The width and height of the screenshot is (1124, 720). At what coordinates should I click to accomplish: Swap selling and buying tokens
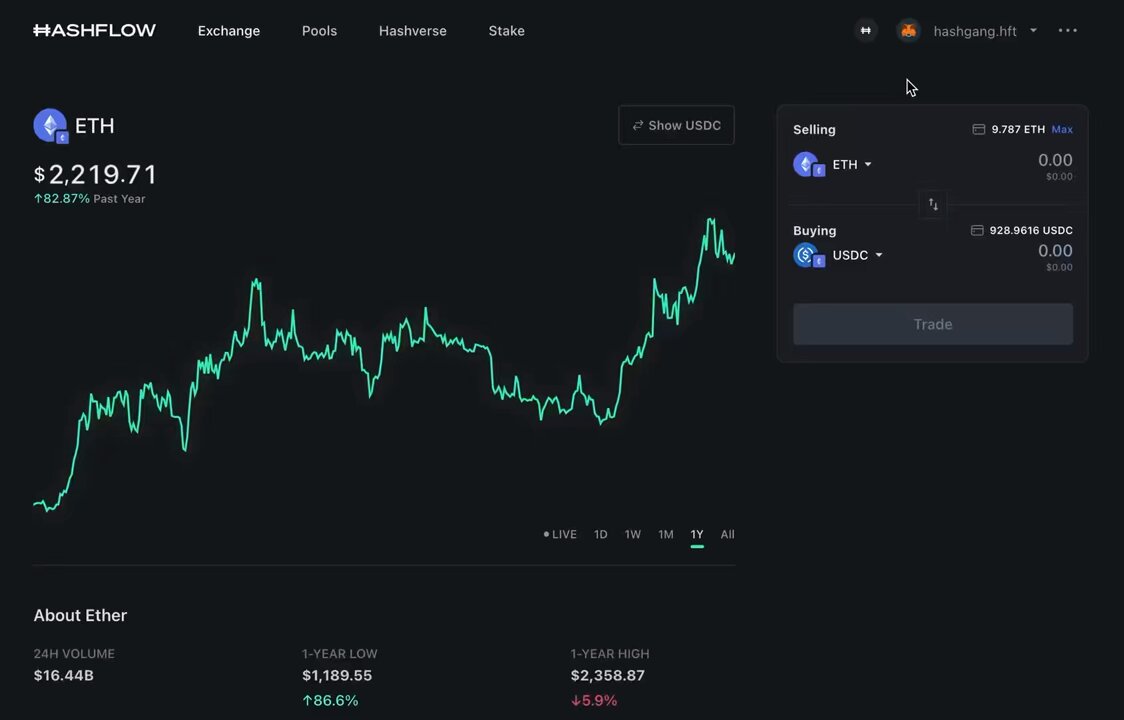[933, 204]
